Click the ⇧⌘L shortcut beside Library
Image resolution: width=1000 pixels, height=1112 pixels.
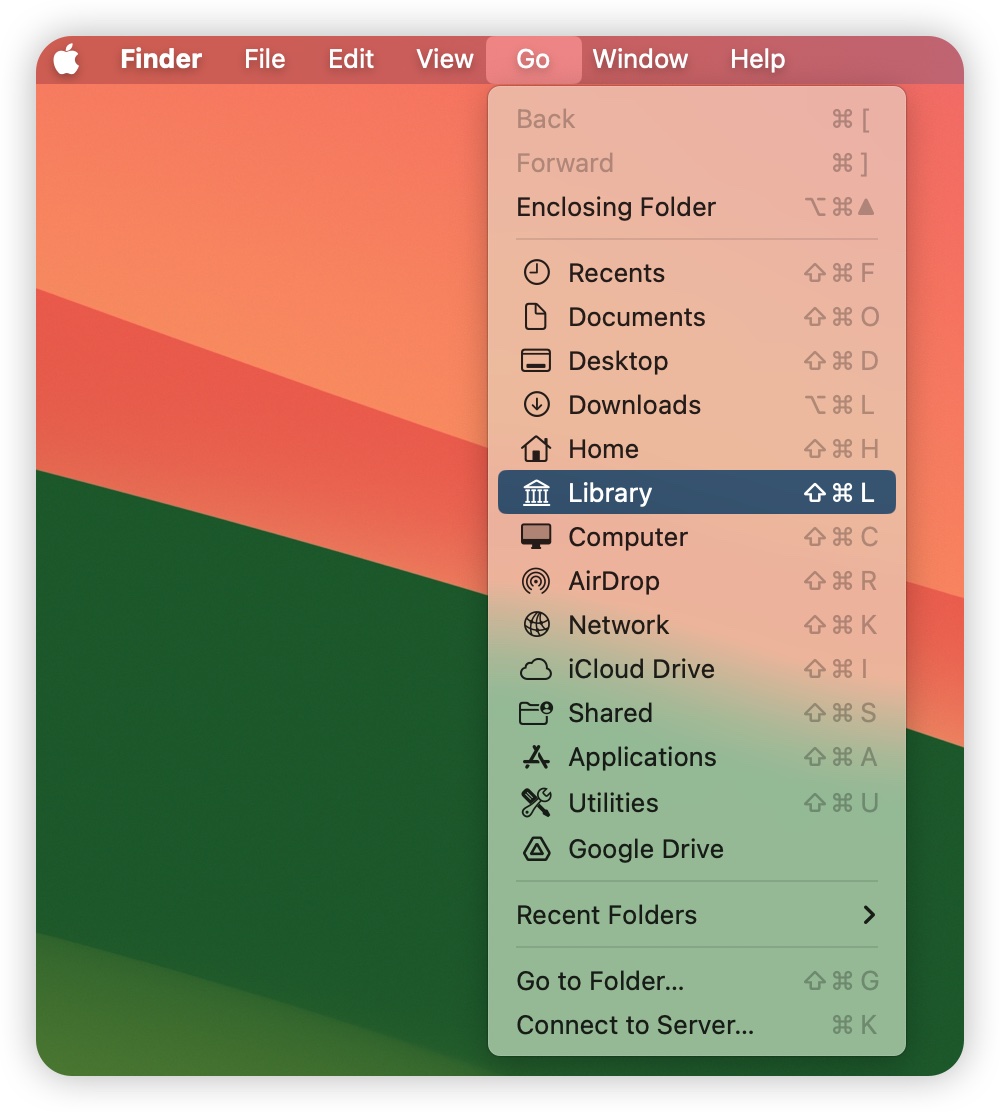pos(839,492)
